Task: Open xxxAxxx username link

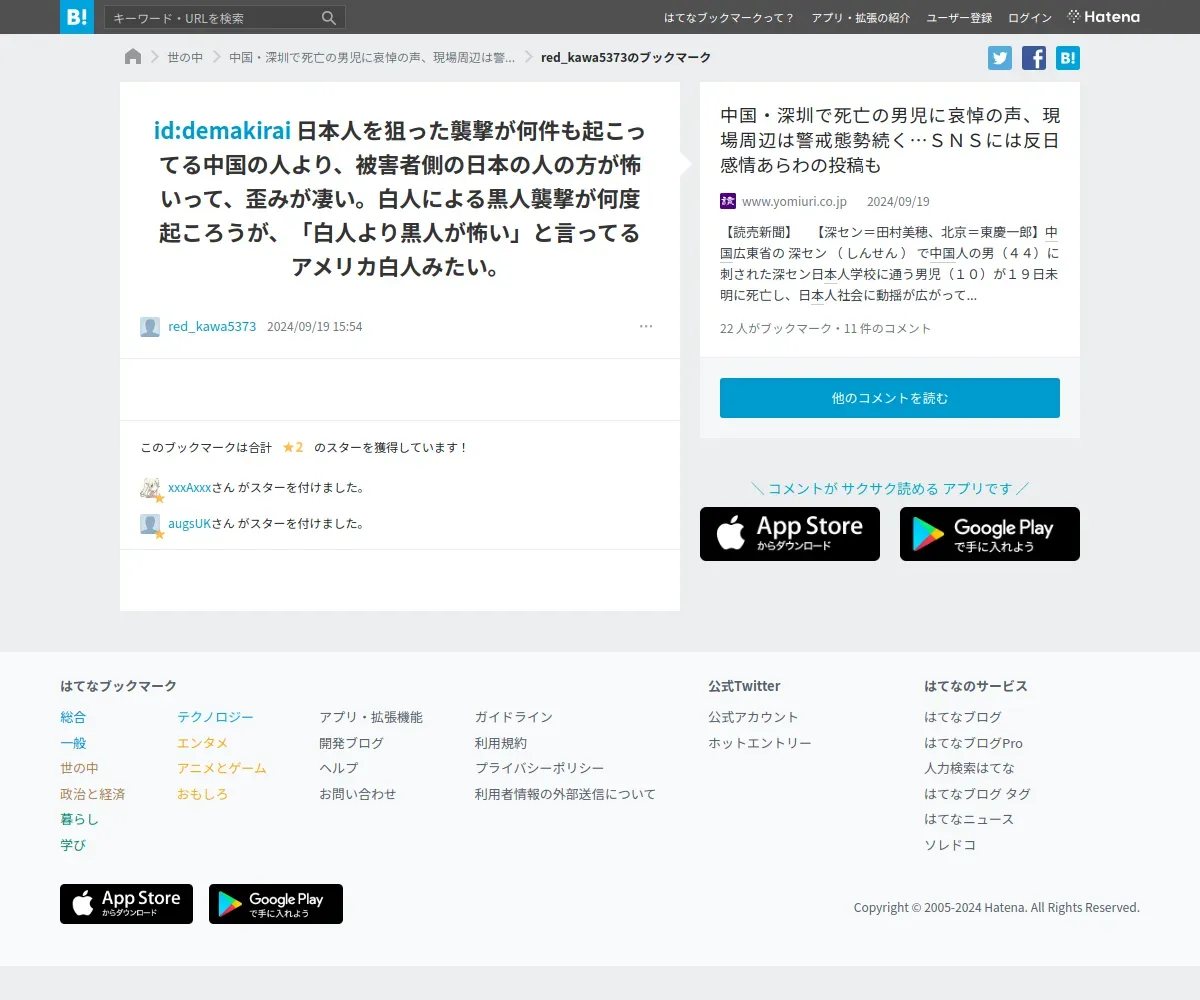Action: (190, 488)
